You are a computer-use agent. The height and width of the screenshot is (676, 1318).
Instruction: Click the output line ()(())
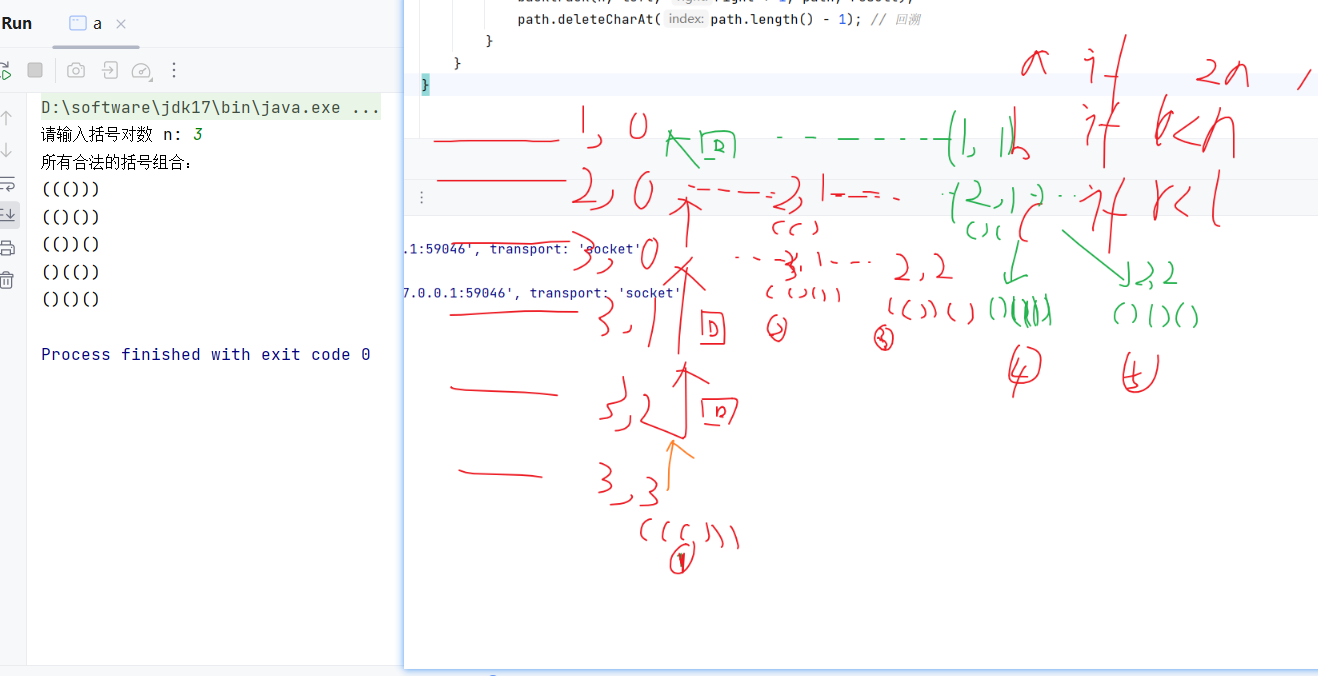[x=71, y=272]
